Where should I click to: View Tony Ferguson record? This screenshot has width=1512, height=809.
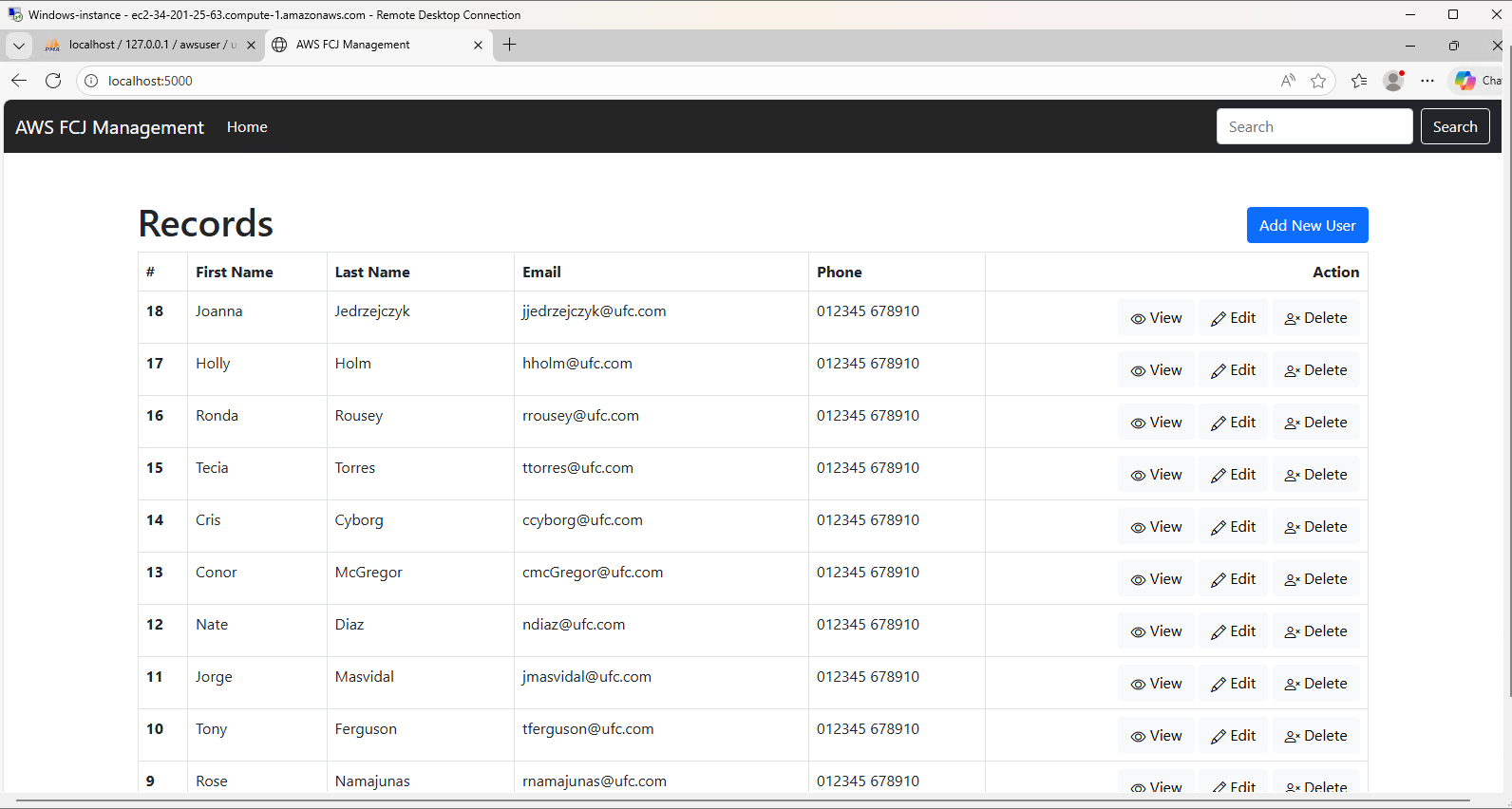tap(1156, 736)
